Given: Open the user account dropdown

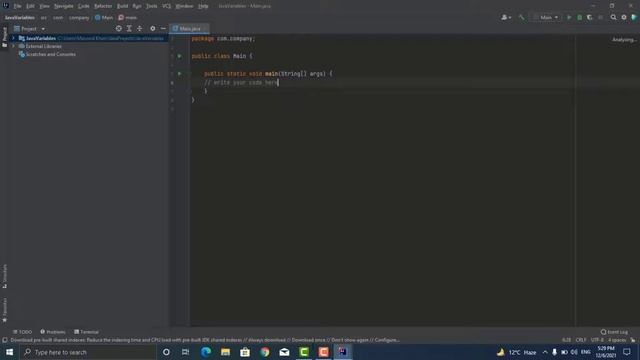Looking at the screenshot, I should tap(506, 18).
